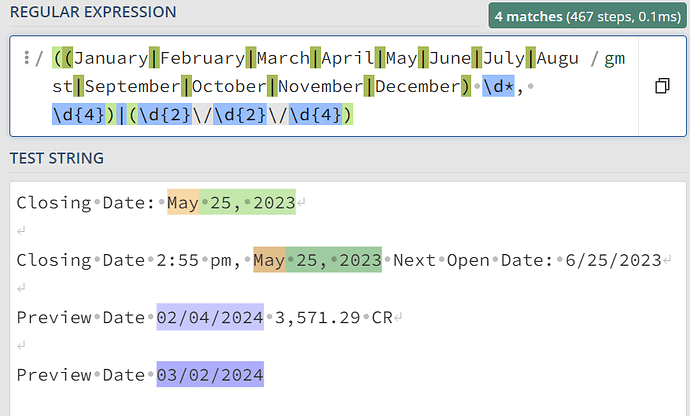Click the '6/25/2023' text in test string
Viewport: 690px width, 416px height.
(613, 260)
